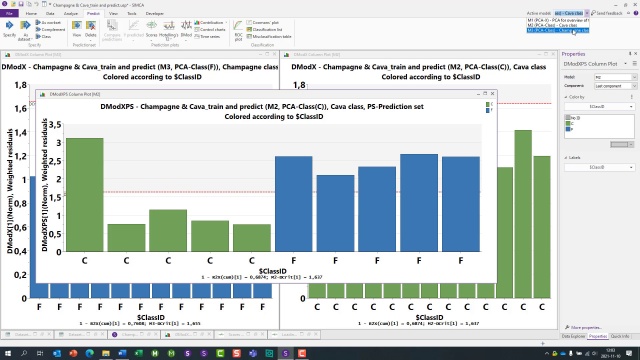Image resolution: width=640 pixels, height=360 pixels.
Task: Select the green C class color swatch
Action: click(x=568, y=123)
